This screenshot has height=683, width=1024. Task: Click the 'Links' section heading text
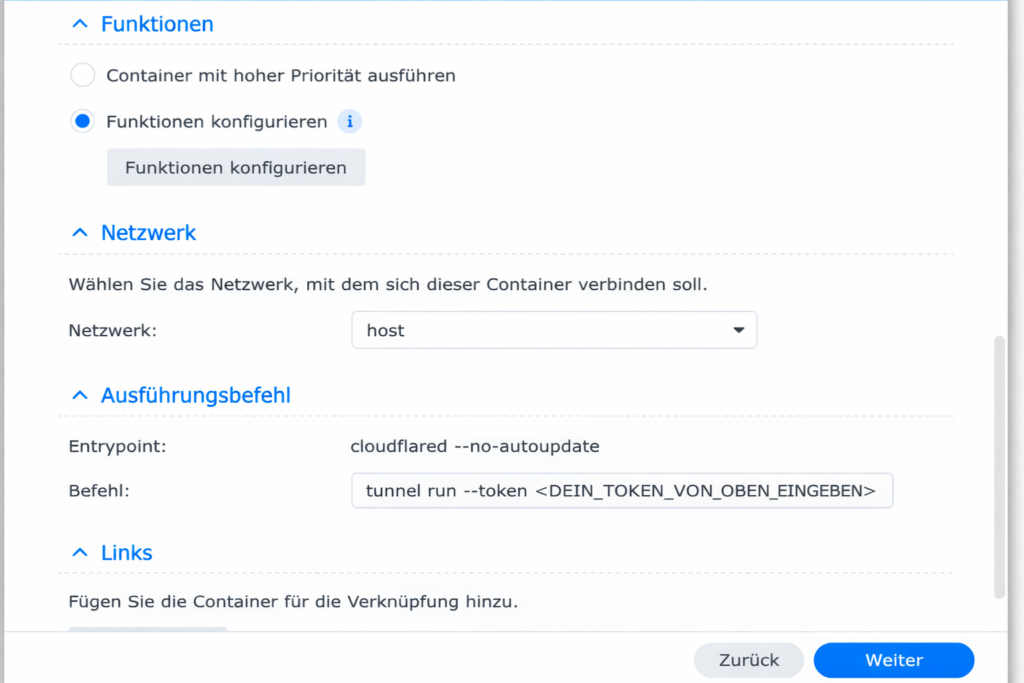(x=126, y=553)
